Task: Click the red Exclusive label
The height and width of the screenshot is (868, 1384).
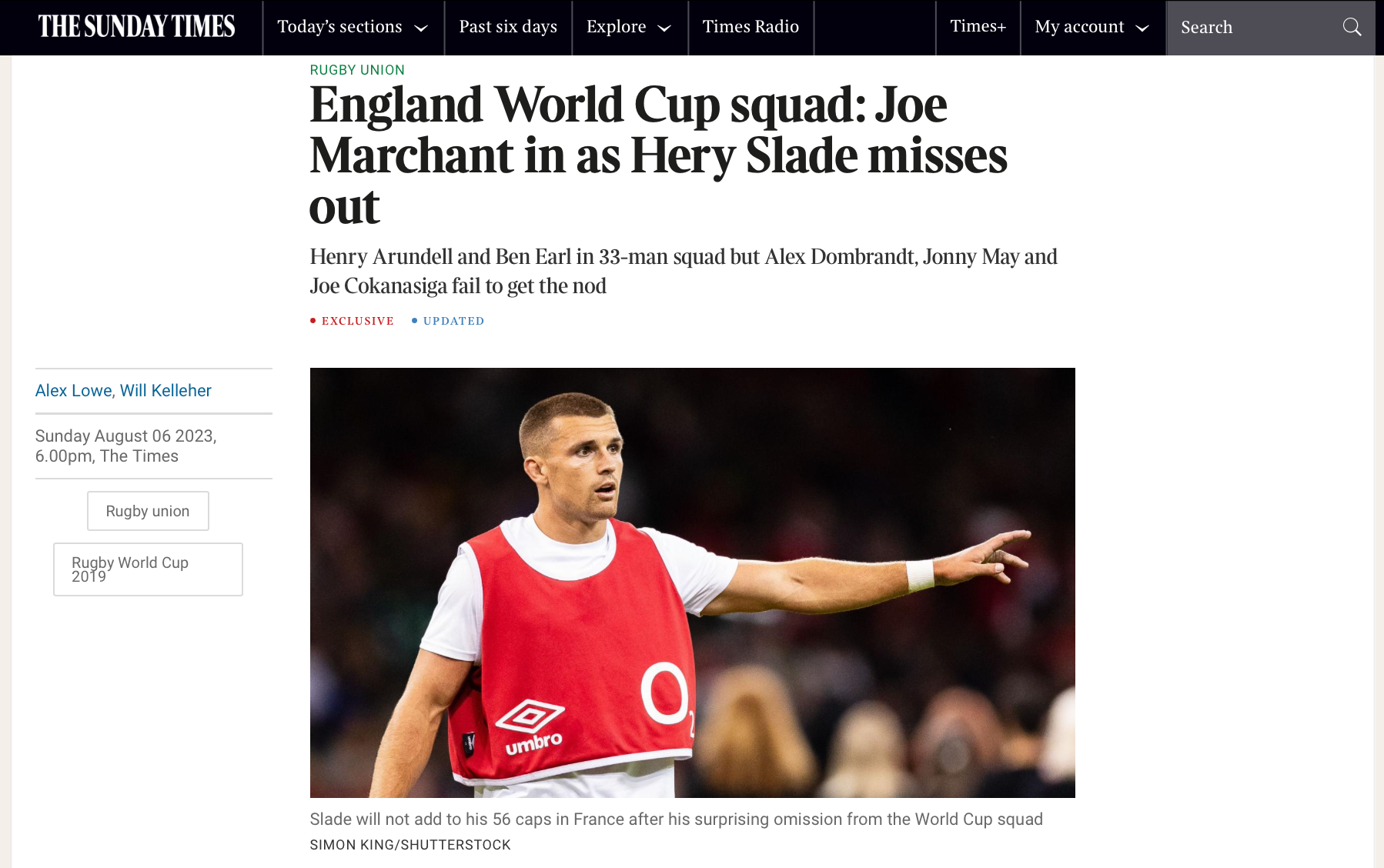Action: (x=357, y=321)
